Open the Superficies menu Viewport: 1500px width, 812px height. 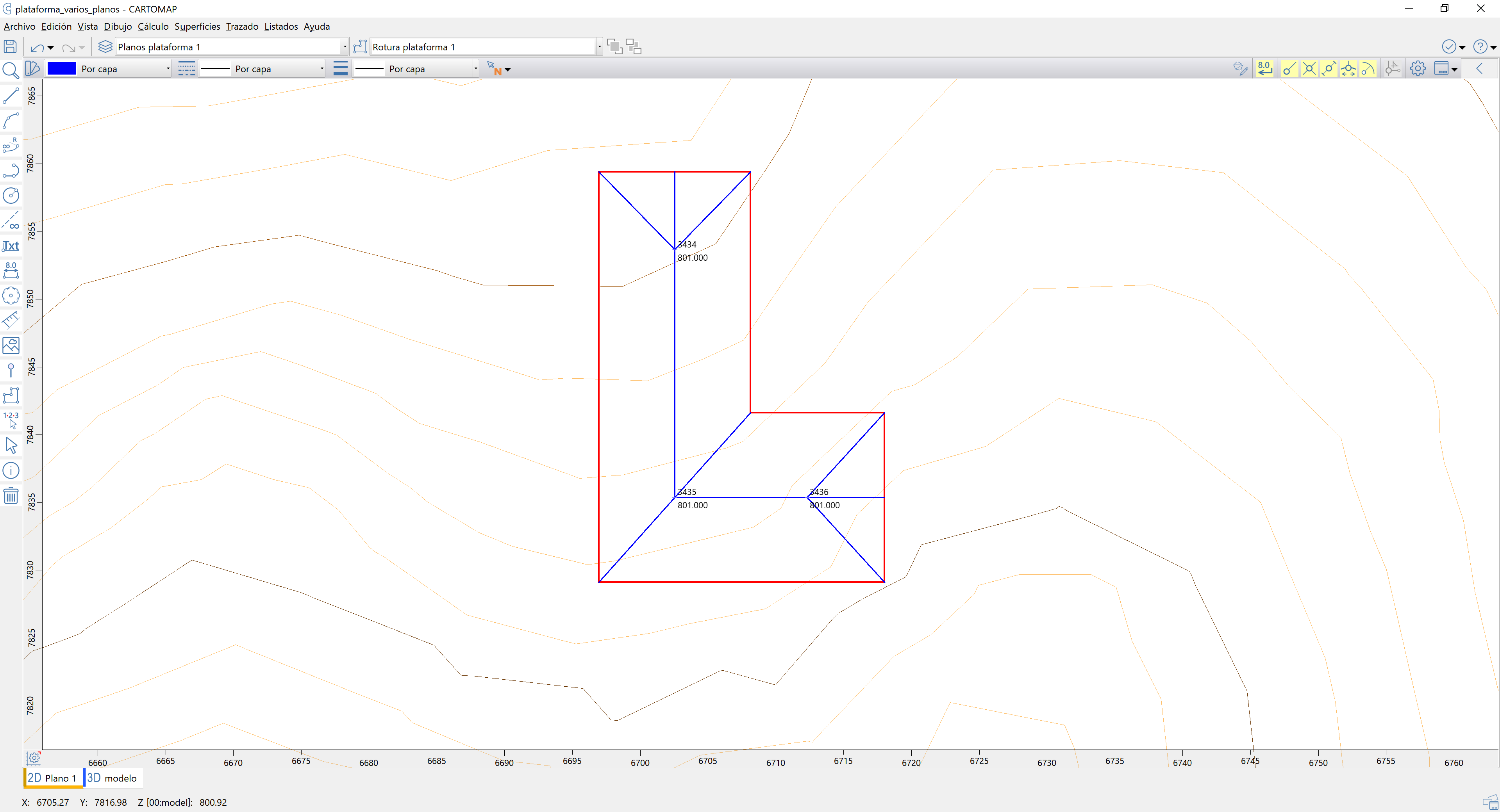[x=197, y=26]
